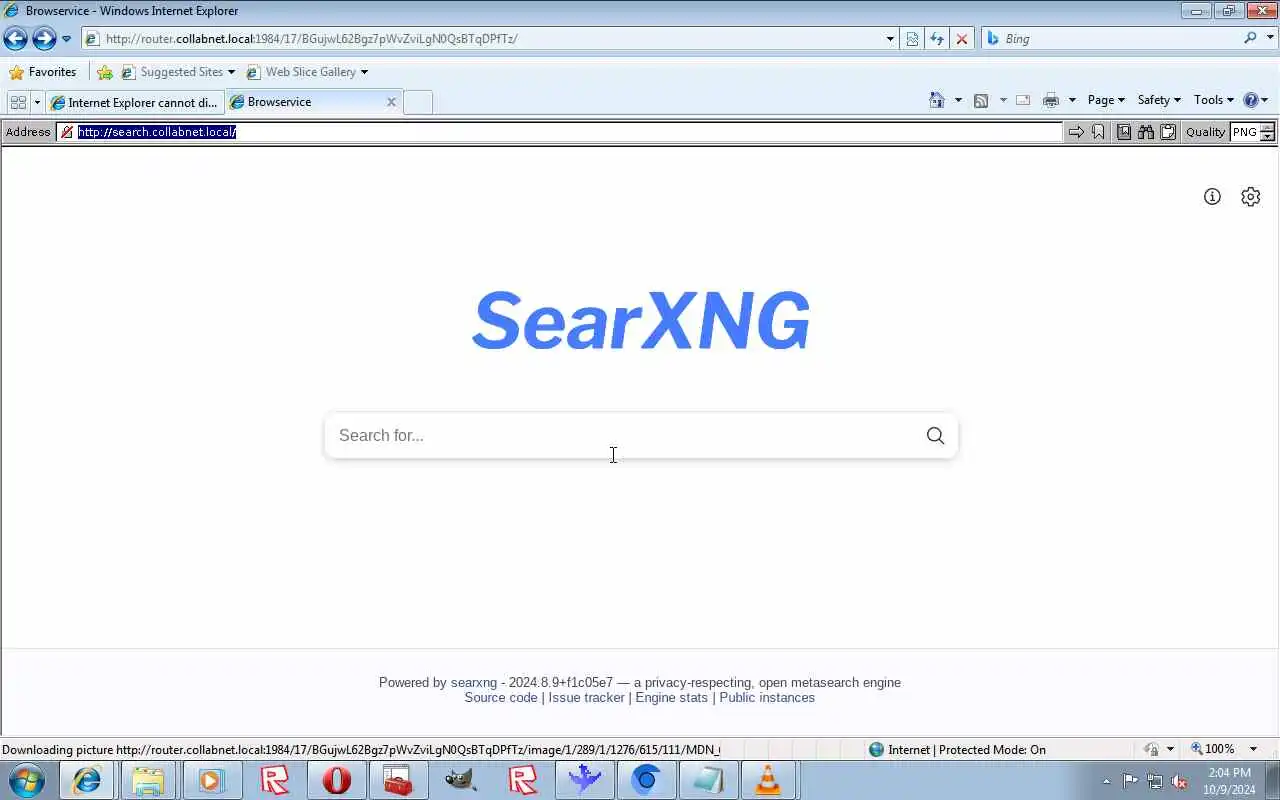Click the Browservice bookmark icon
This screenshot has height=800, width=1280.
(1098, 132)
